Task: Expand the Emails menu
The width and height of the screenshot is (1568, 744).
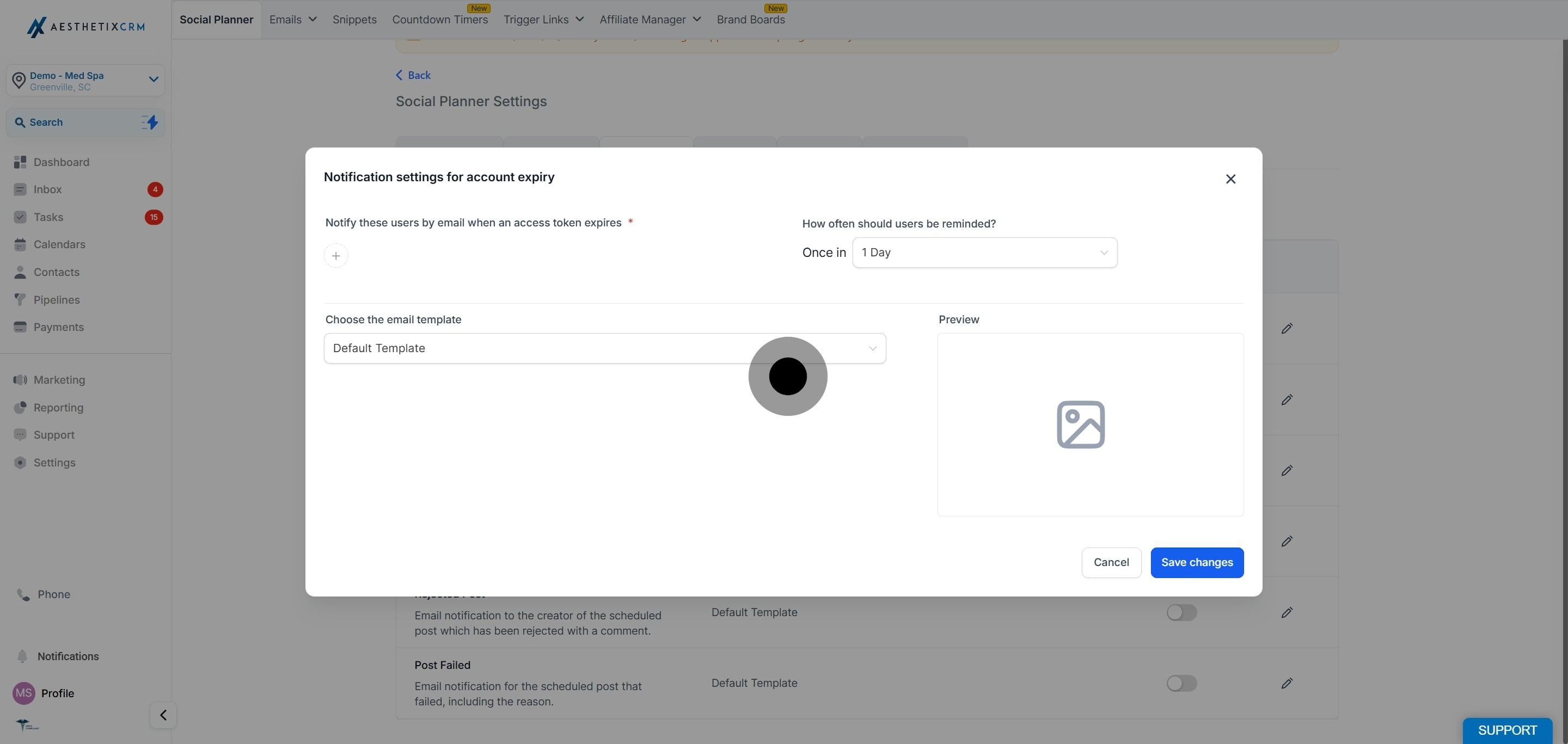Action: click(x=293, y=20)
